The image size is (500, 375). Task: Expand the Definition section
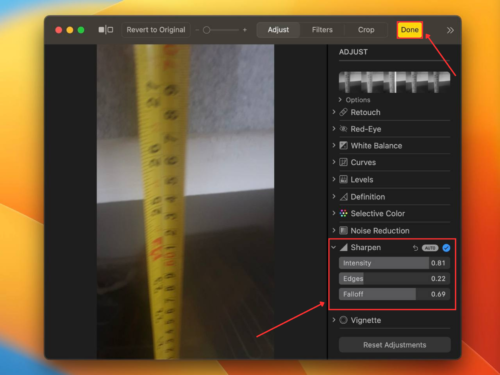334,197
